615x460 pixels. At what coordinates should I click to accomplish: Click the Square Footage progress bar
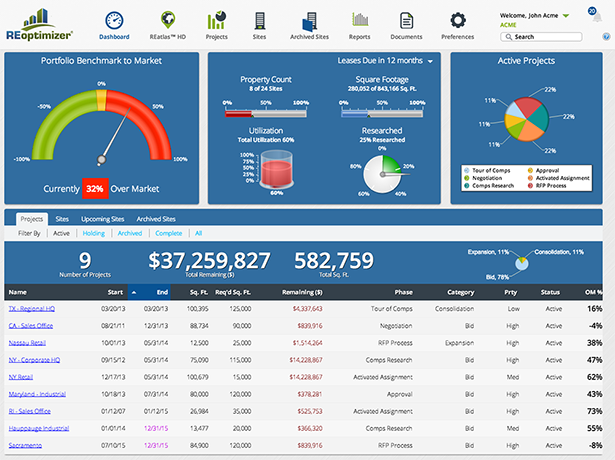382,114
